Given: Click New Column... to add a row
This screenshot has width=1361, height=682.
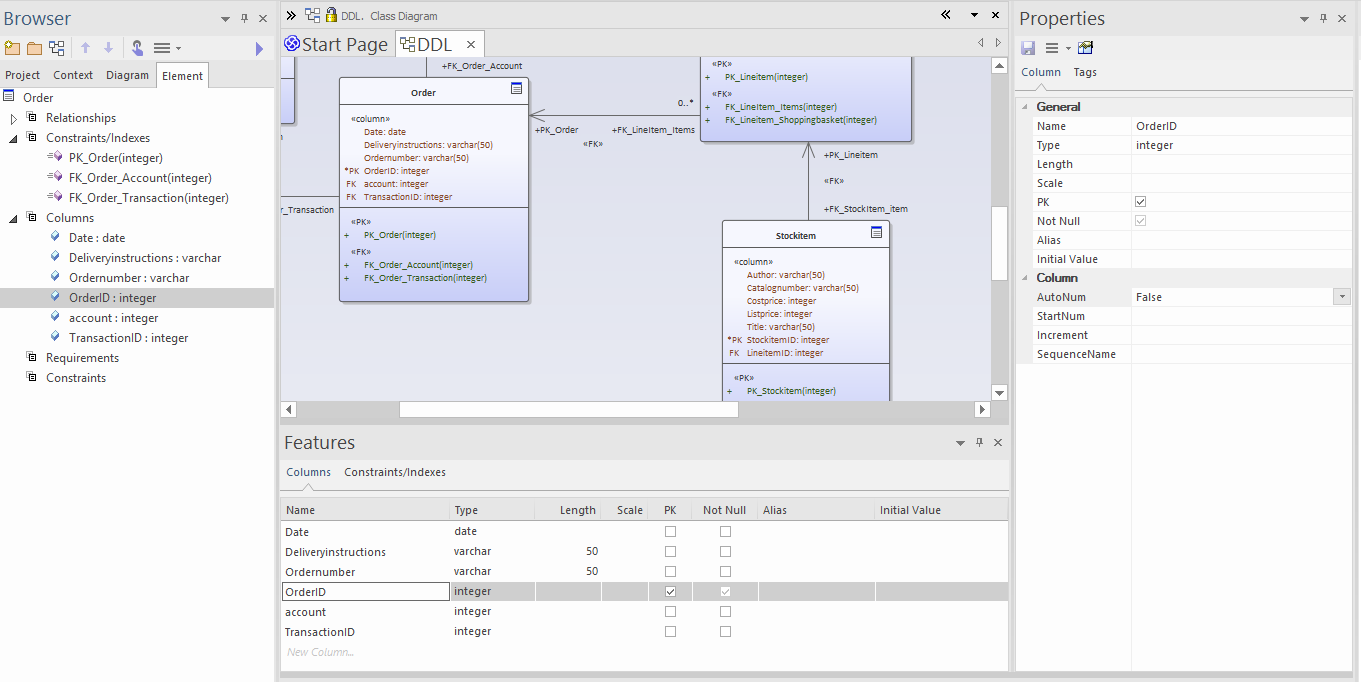Looking at the screenshot, I should (320, 652).
